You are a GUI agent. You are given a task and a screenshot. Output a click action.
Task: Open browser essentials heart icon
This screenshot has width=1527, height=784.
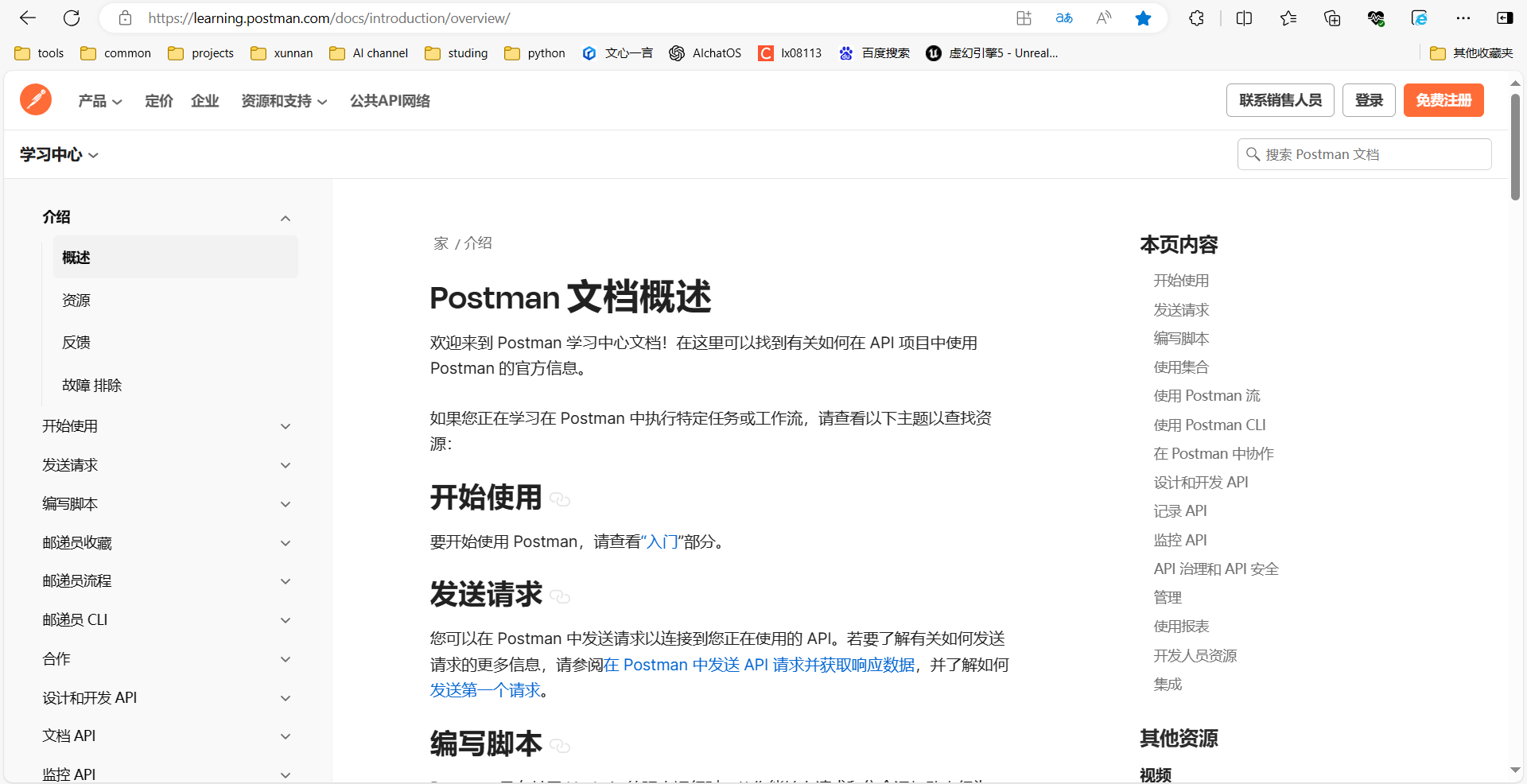(x=1376, y=17)
